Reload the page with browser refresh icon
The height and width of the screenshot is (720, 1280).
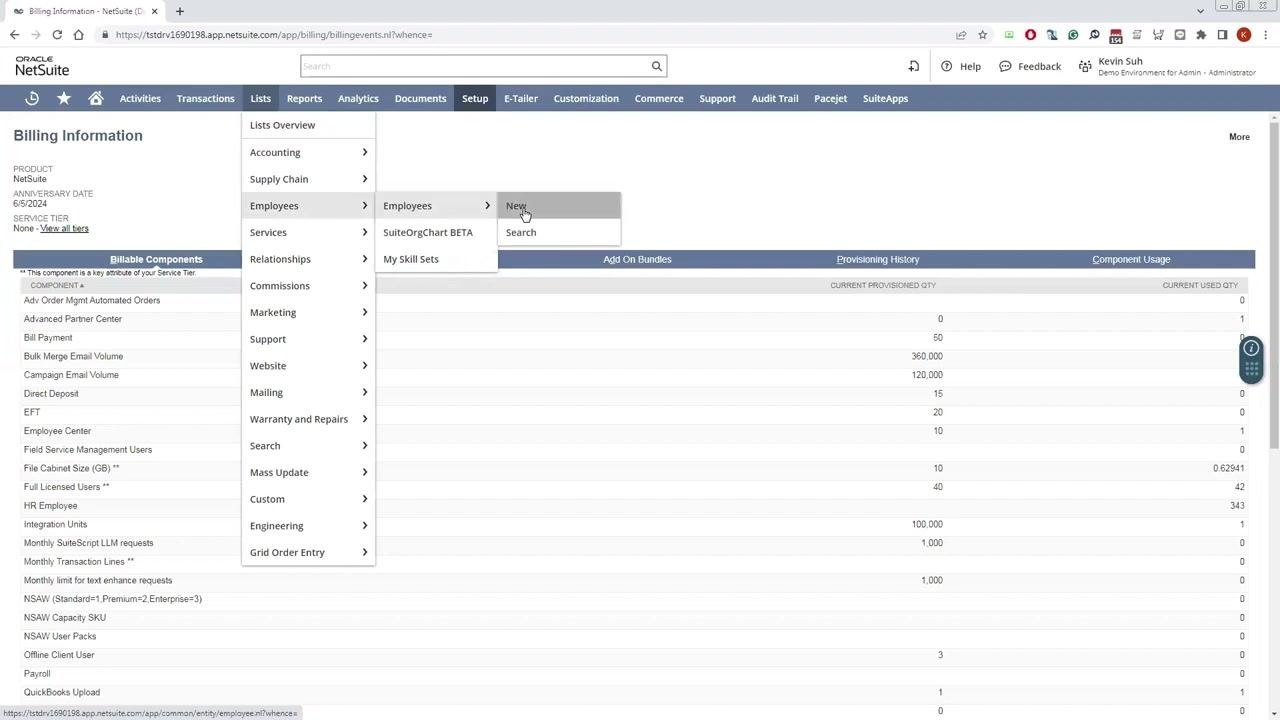tap(57, 35)
